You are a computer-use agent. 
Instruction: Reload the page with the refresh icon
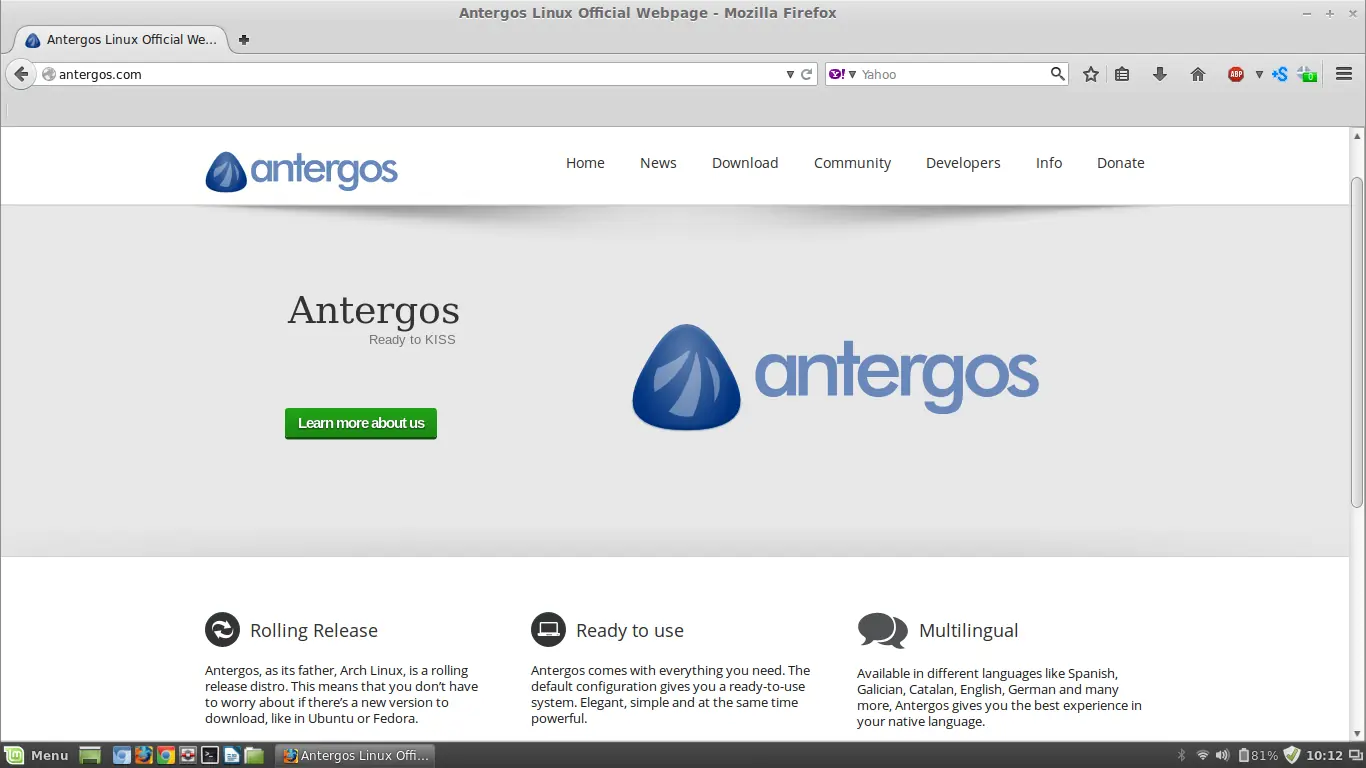click(x=807, y=74)
